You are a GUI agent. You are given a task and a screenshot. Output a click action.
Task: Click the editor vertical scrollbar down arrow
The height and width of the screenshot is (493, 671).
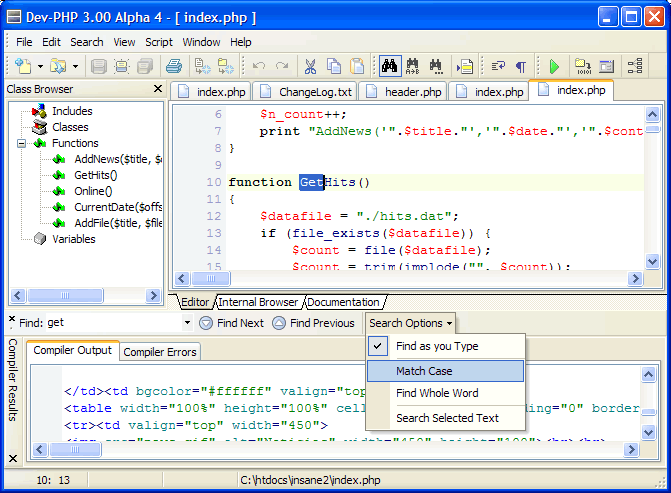coord(652,261)
